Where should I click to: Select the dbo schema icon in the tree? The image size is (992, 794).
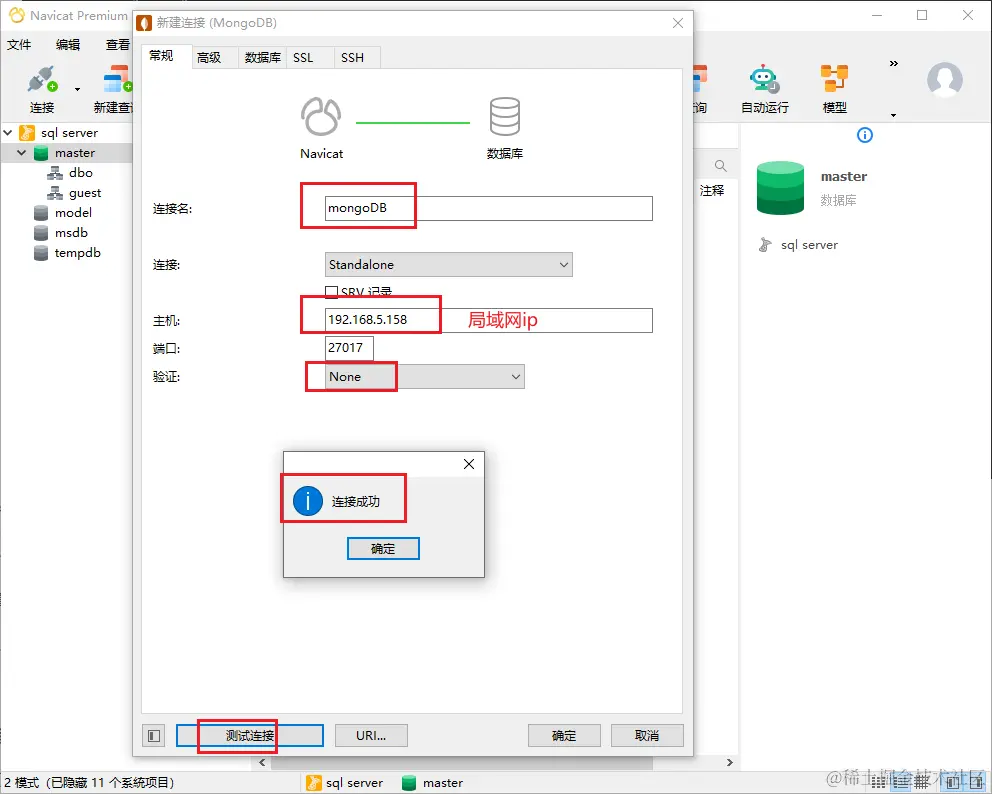[x=55, y=173]
